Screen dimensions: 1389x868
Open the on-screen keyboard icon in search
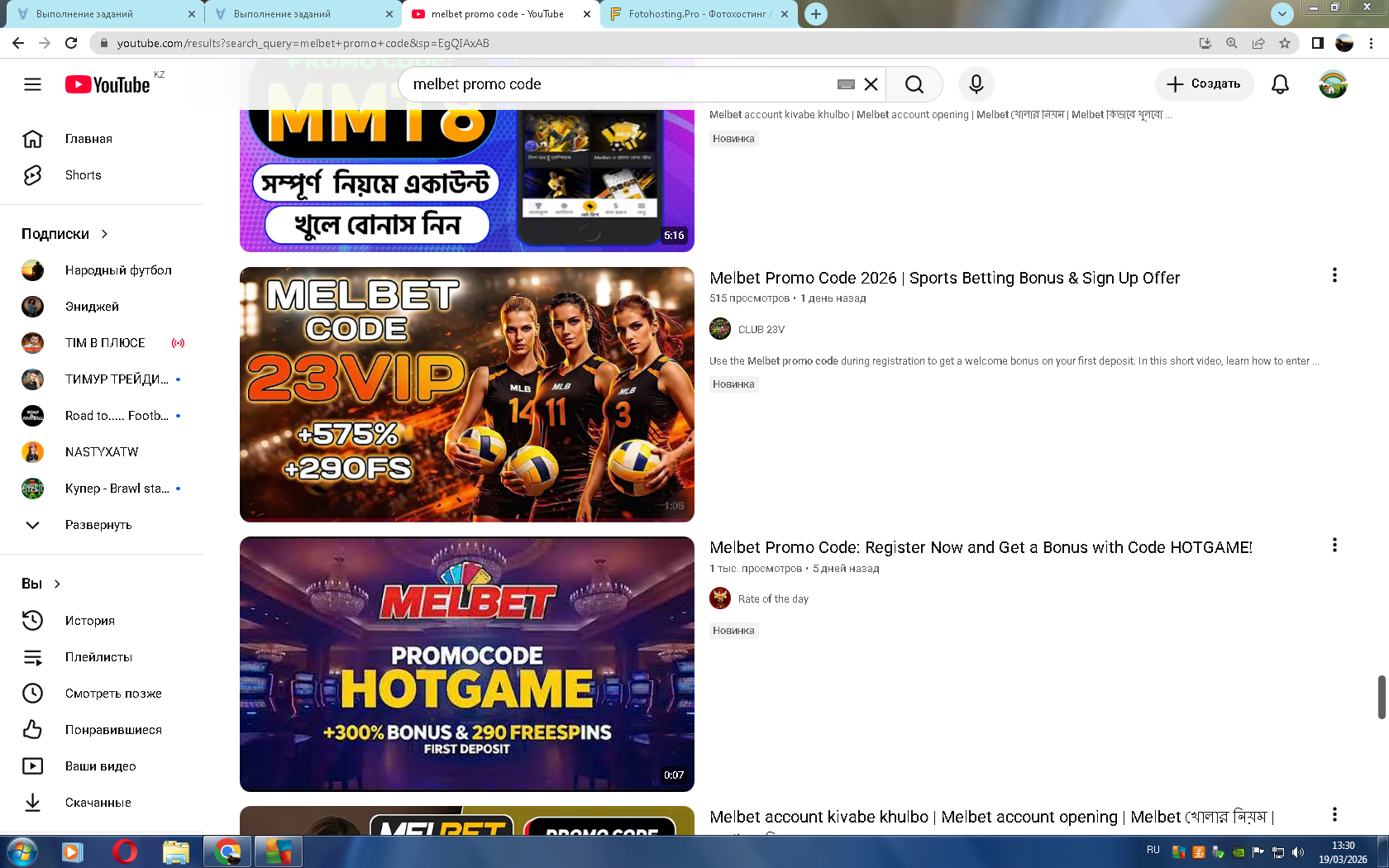pos(846,84)
